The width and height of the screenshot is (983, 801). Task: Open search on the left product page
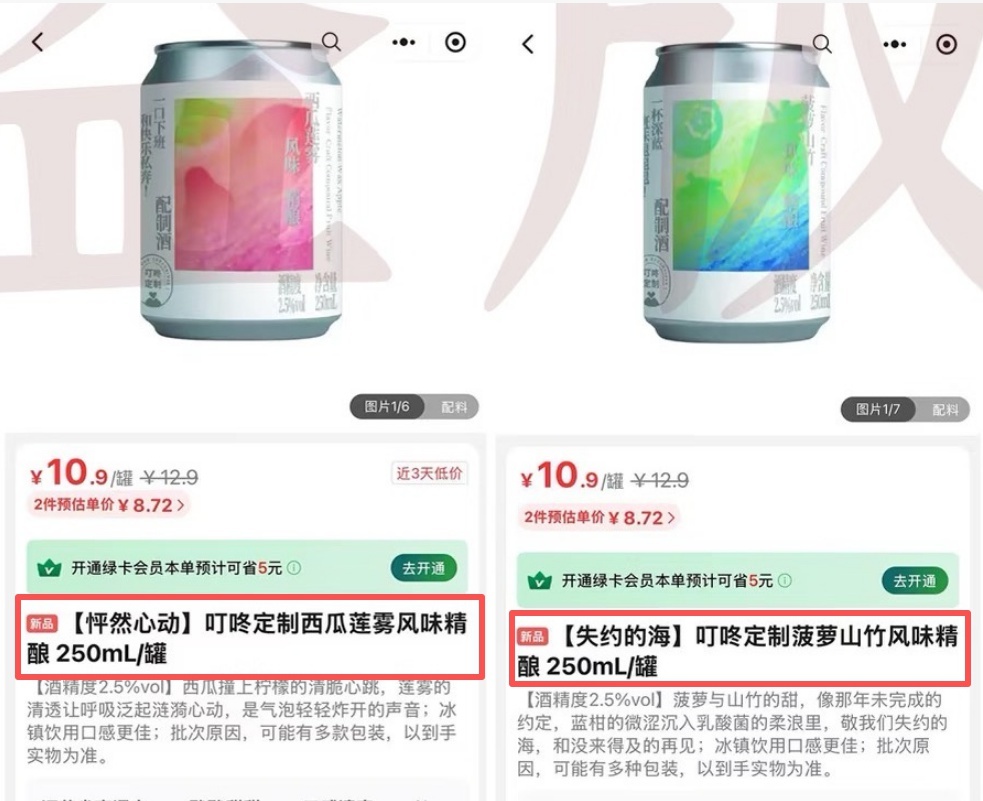click(331, 42)
